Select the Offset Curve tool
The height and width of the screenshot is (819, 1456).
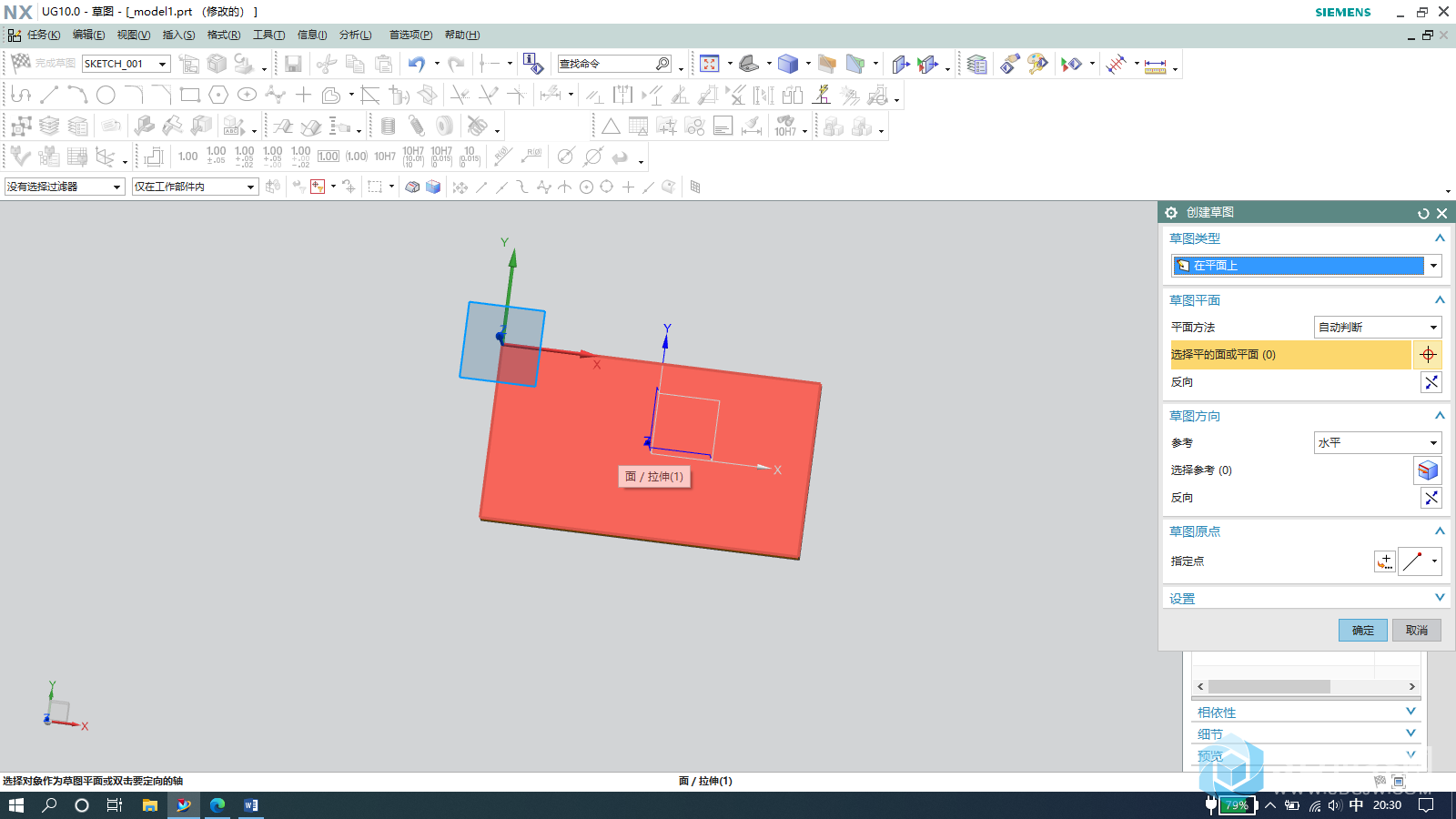(331, 95)
